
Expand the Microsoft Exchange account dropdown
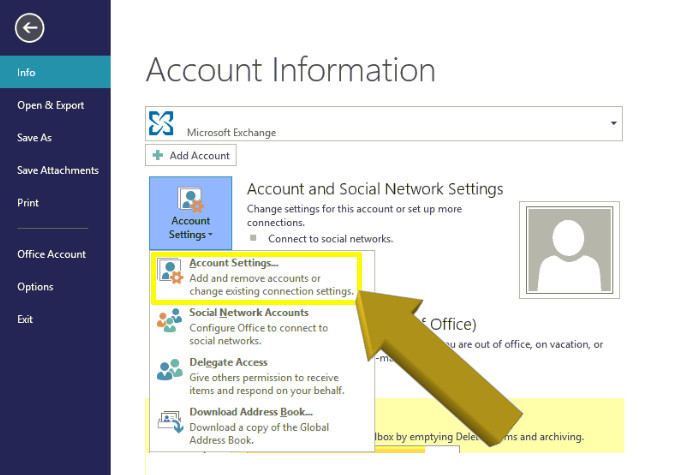tap(612, 123)
